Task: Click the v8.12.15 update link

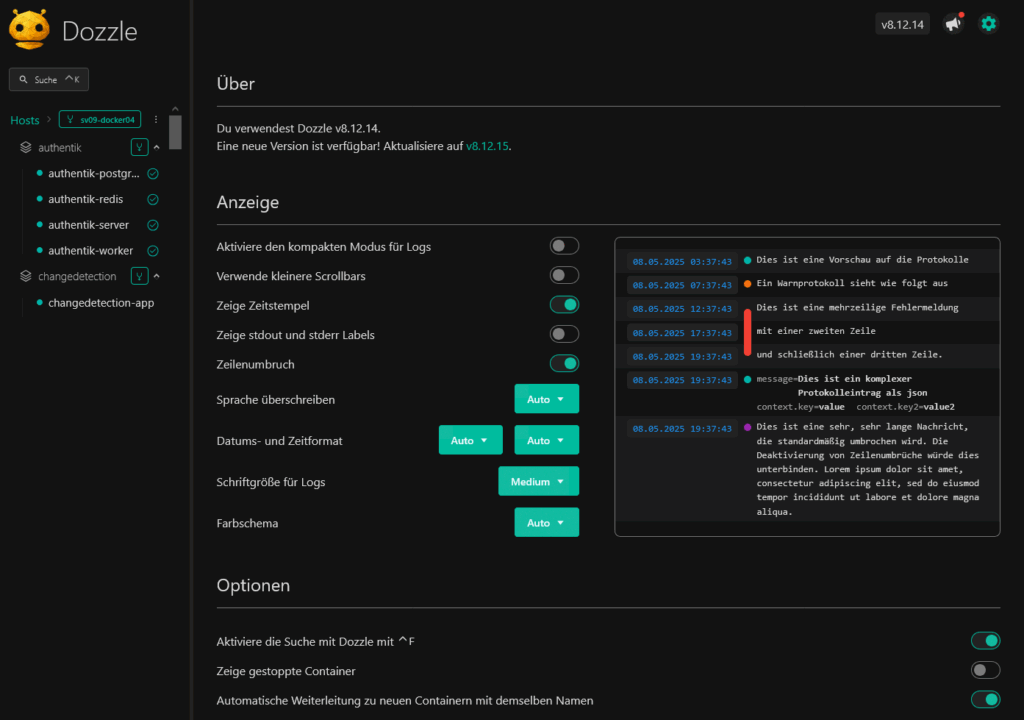Action: pyautogui.click(x=487, y=146)
